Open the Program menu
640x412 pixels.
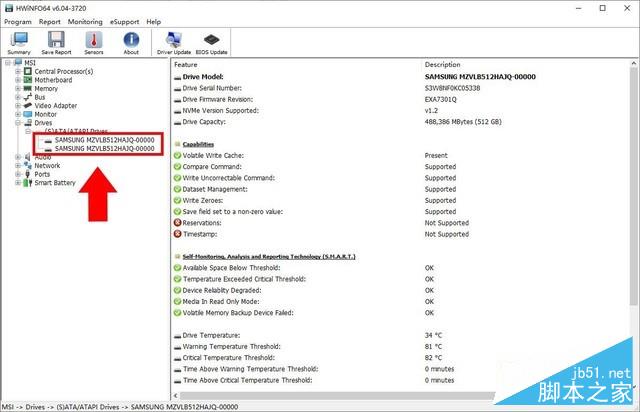(18, 22)
